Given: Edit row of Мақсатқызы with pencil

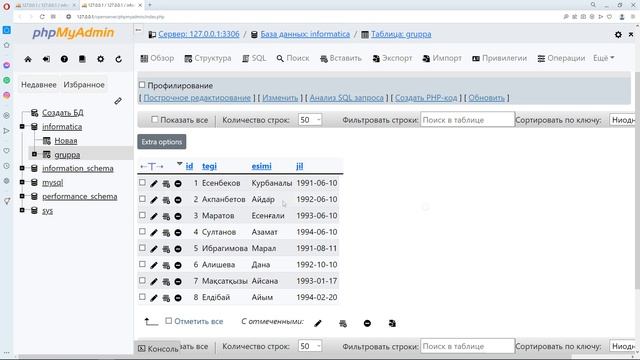Looking at the screenshot, I should click(x=153, y=282).
